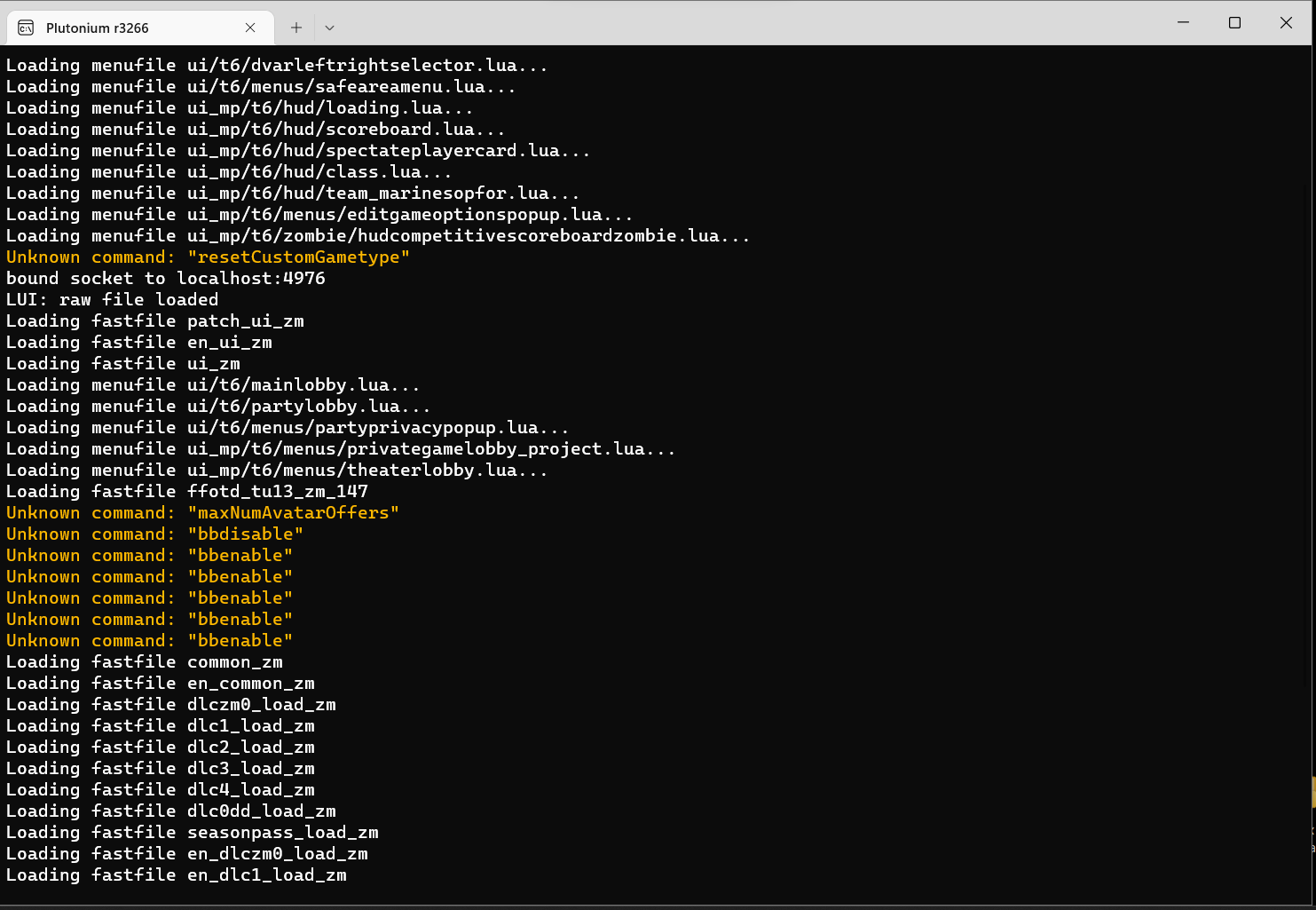Click the line with spectateplayercard.lua
The width and height of the screenshot is (1316, 910).
tap(298, 150)
